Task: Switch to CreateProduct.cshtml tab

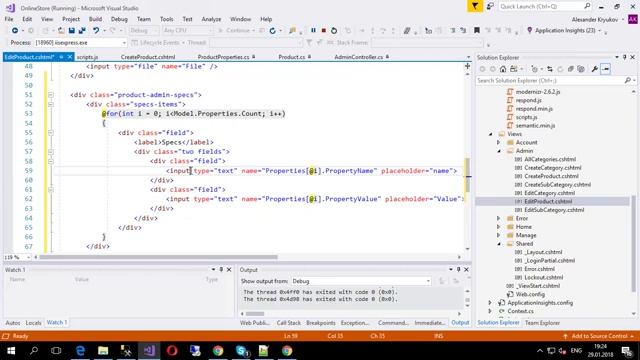Action: pyautogui.click(x=148, y=57)
